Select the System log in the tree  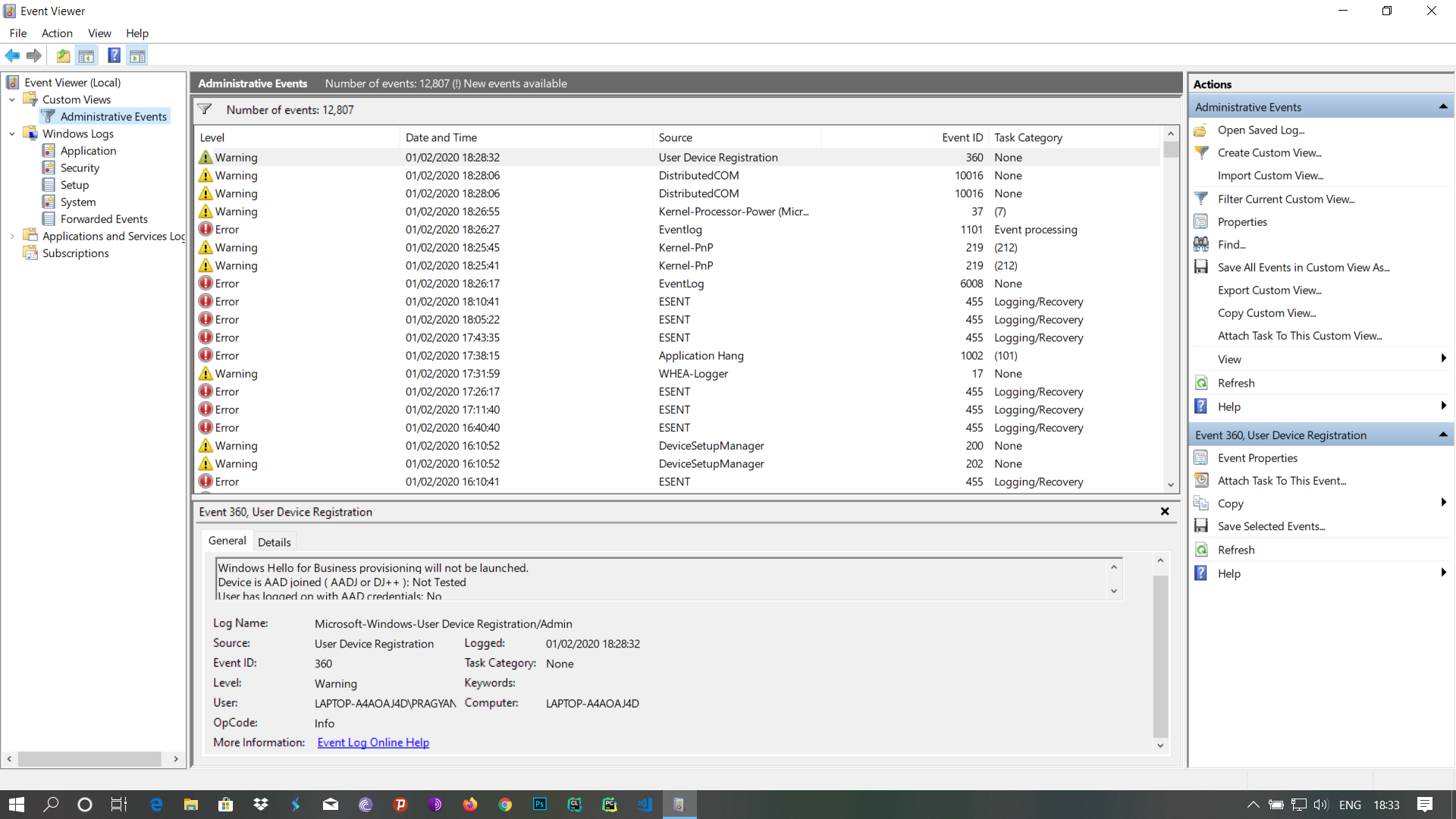coord(78,202)
